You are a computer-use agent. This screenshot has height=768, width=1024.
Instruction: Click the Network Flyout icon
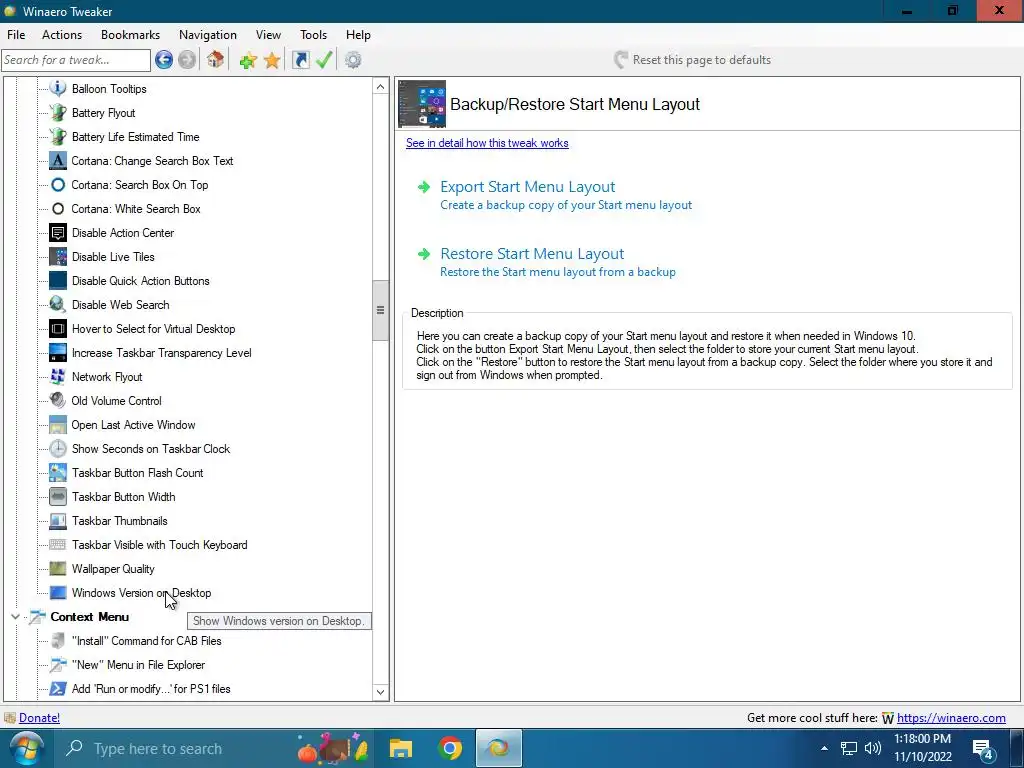tap(58, 377)
